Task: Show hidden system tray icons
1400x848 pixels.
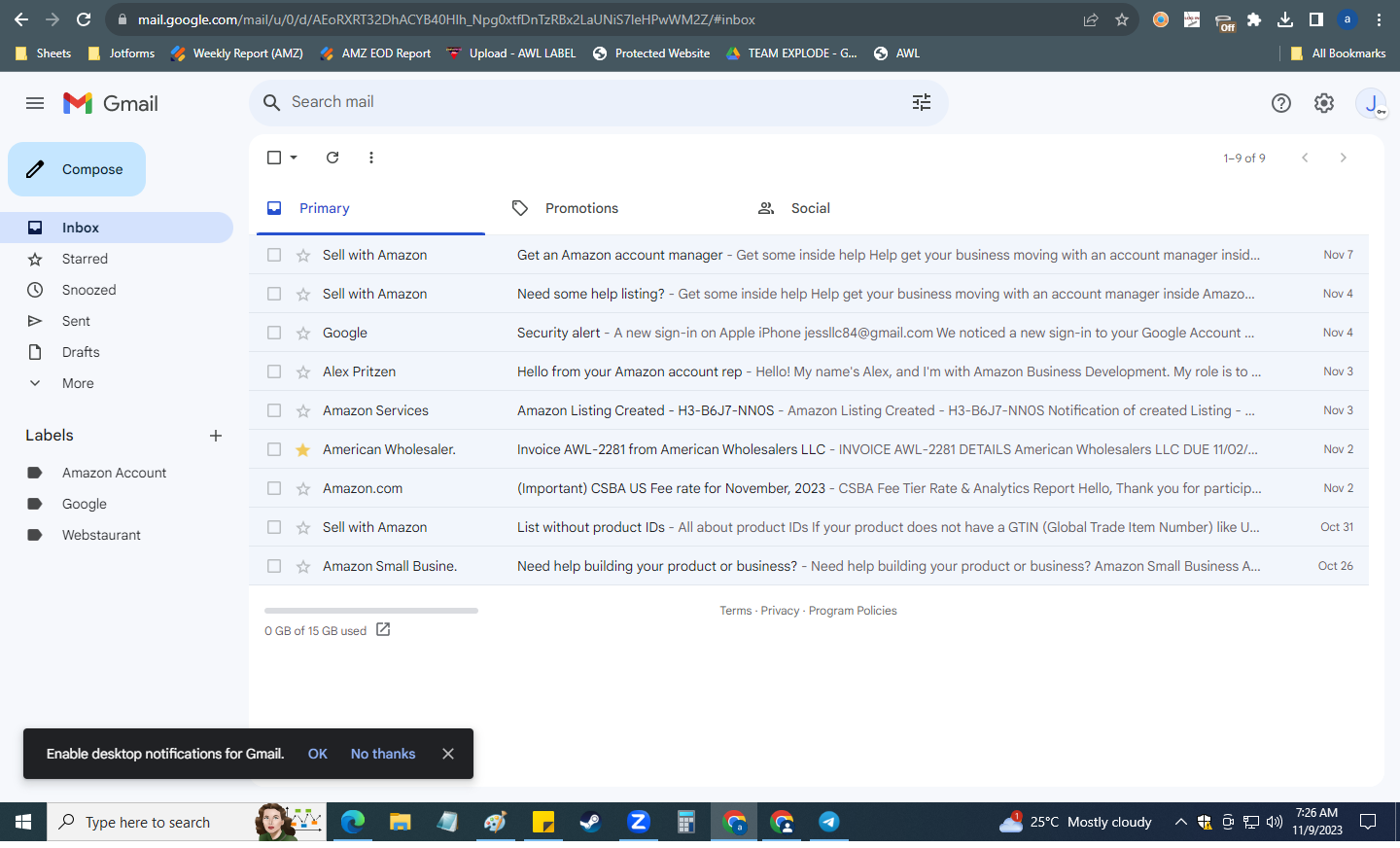Action: coord(1180,822)
